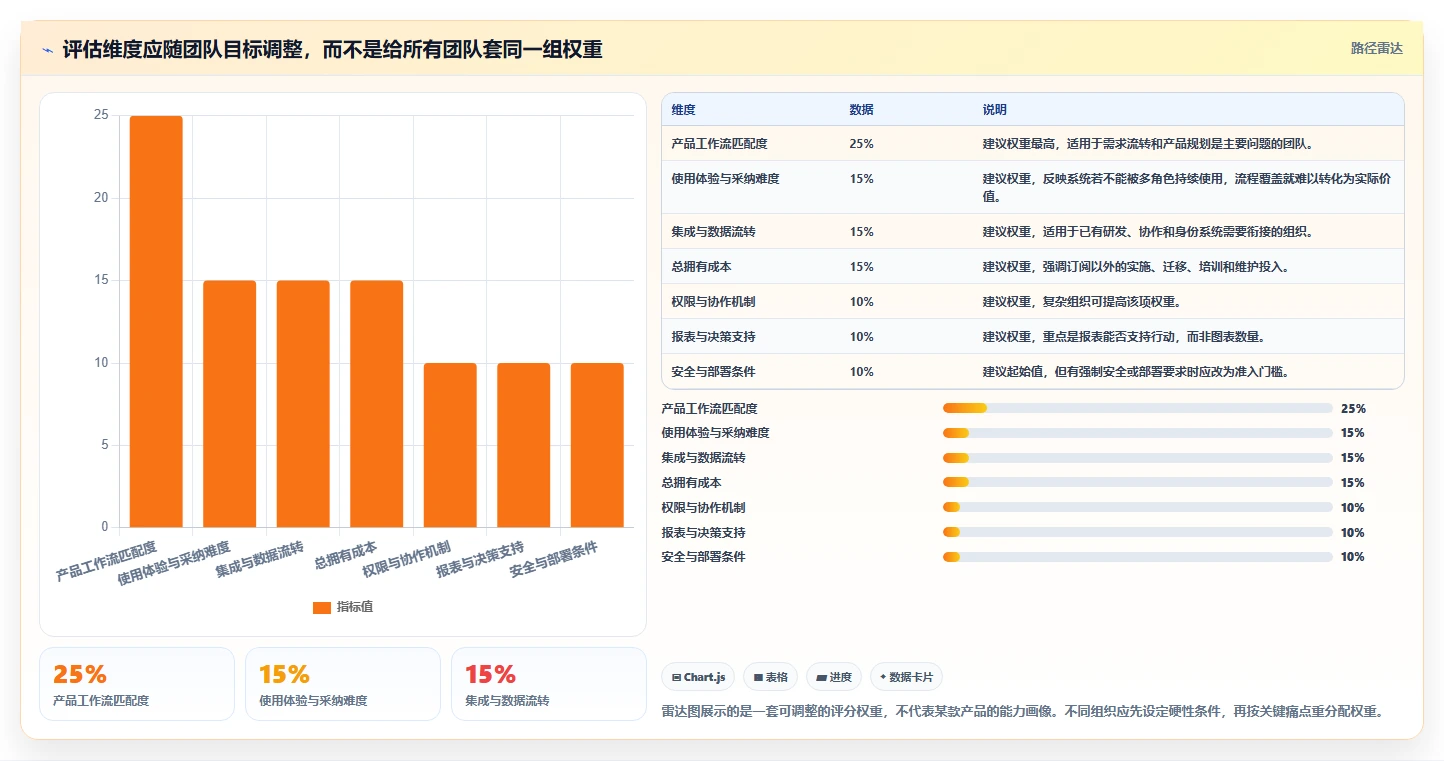Click the table description starting 建议权重最高
Viewport: 1444px width, 761px height.
(x=1148, y=144)
